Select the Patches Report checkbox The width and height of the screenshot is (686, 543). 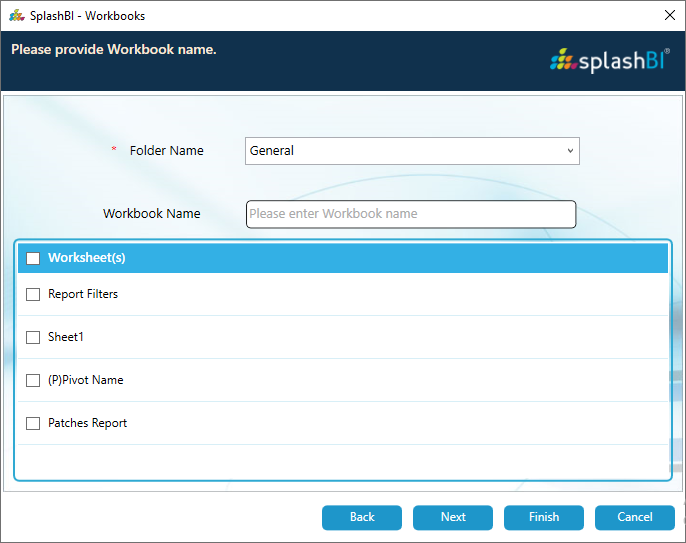coord(33,424)
